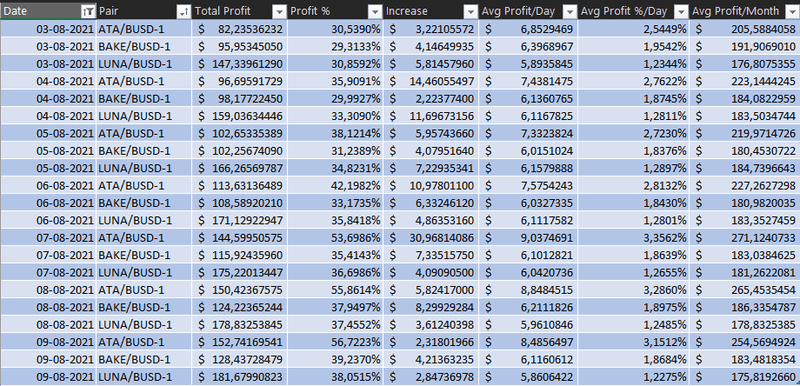This screenshot has height=386, width=800.
Task: Open the Pair column sort dropdown
Action: 184,11
